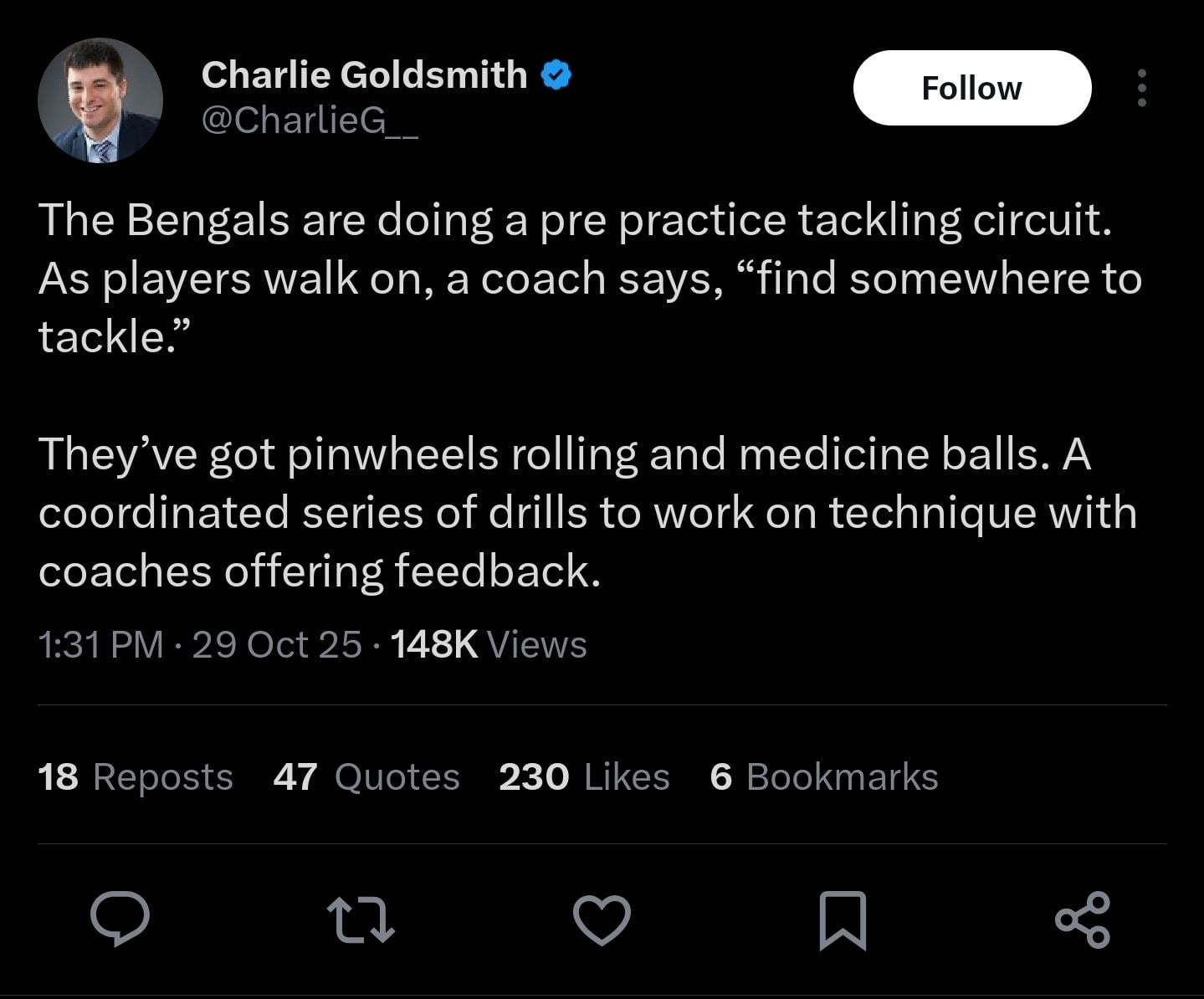Click the reply speech bubble icon
This screenshot has width=1204, height=999.
120,919
